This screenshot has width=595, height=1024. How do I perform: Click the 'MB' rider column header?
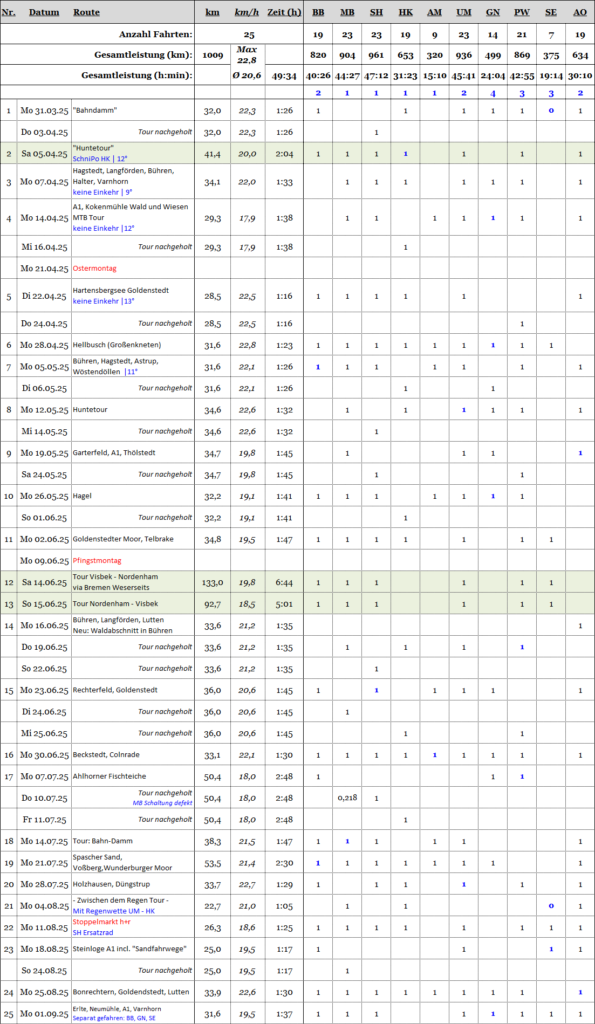(x=347, y=12)
